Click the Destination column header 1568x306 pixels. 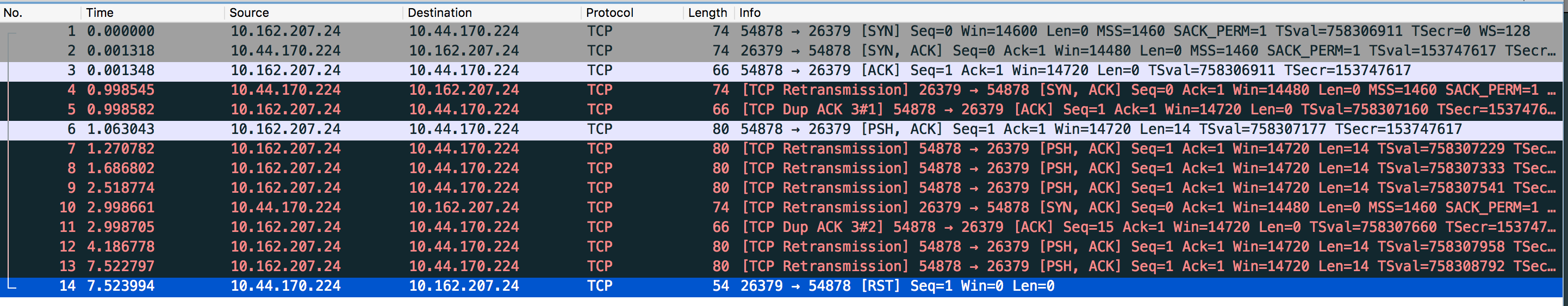tap(492, 13)
